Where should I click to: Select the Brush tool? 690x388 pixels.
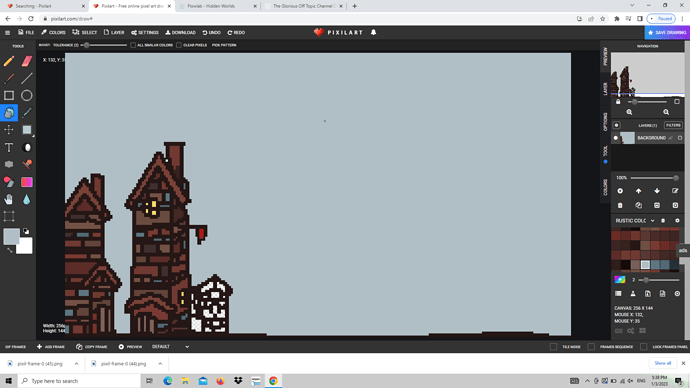[9, 78]
